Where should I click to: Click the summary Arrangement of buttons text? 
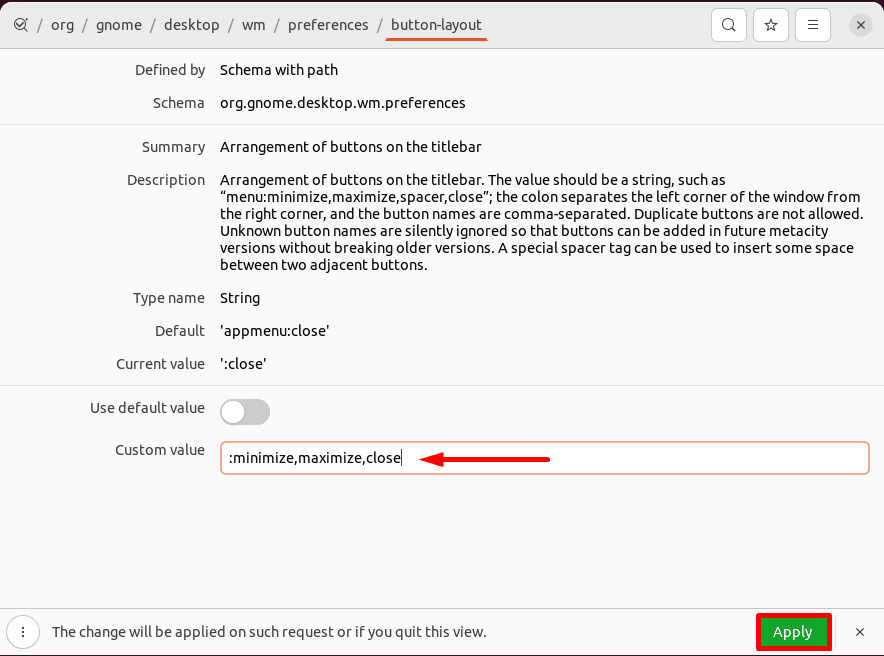pos(351,147)
